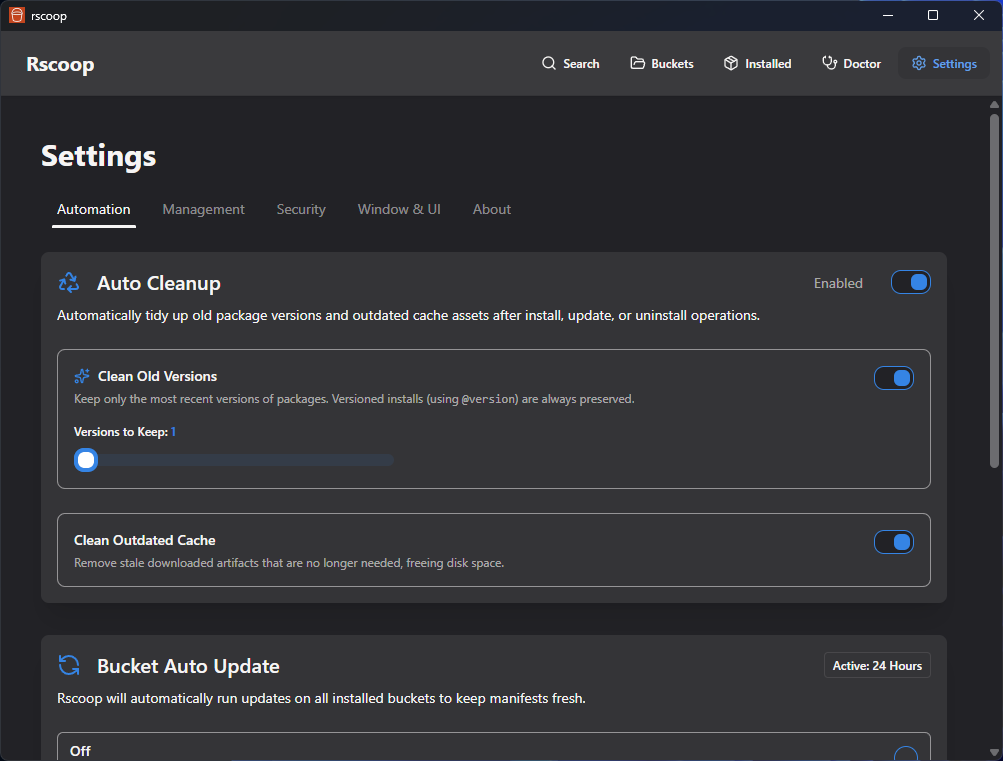This screenshot has height=761, width=1003.
Task: Maximize the rscoop window
Action: point(933,15)
